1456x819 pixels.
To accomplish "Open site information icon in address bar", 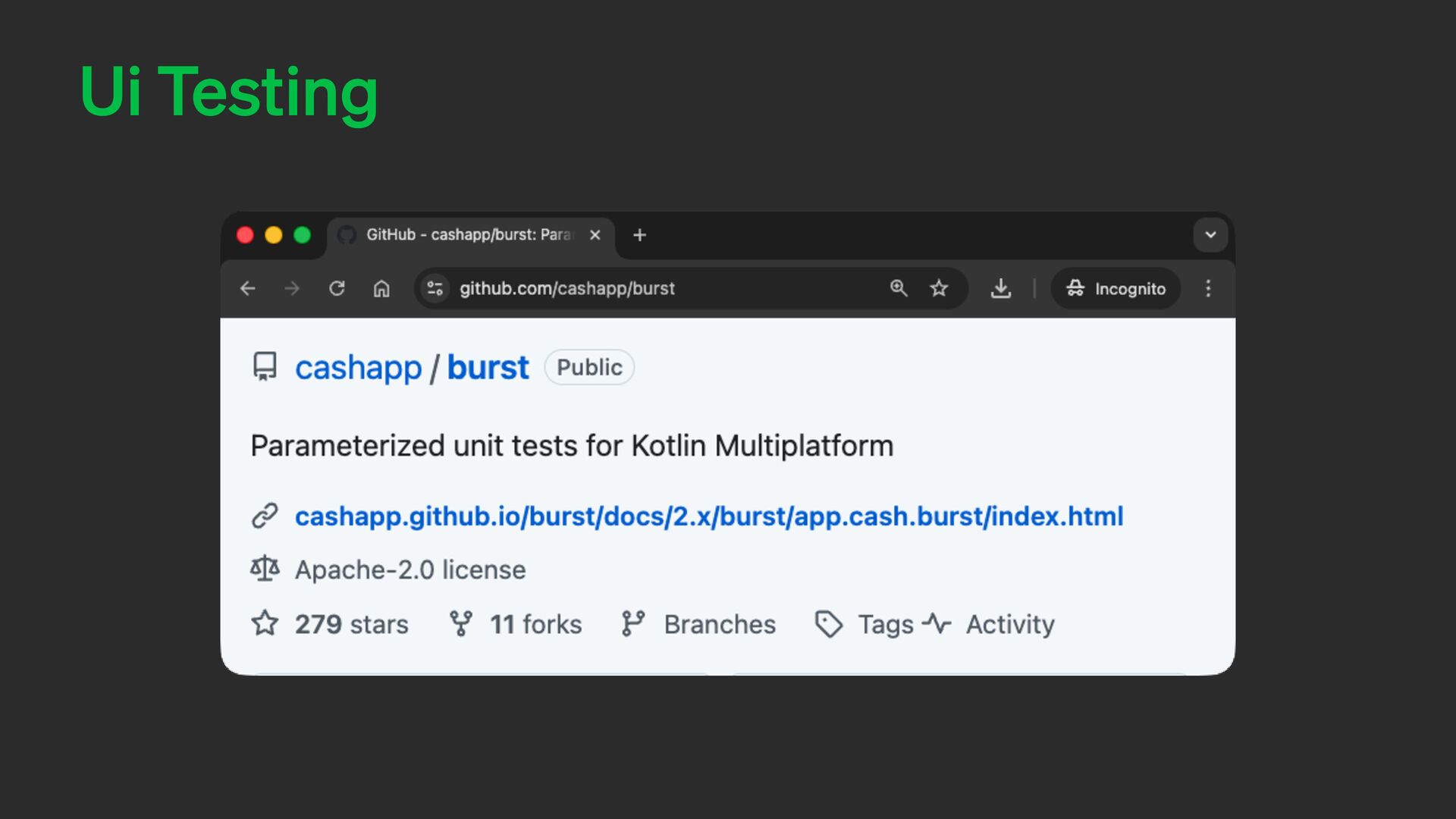I will [435, 289].
